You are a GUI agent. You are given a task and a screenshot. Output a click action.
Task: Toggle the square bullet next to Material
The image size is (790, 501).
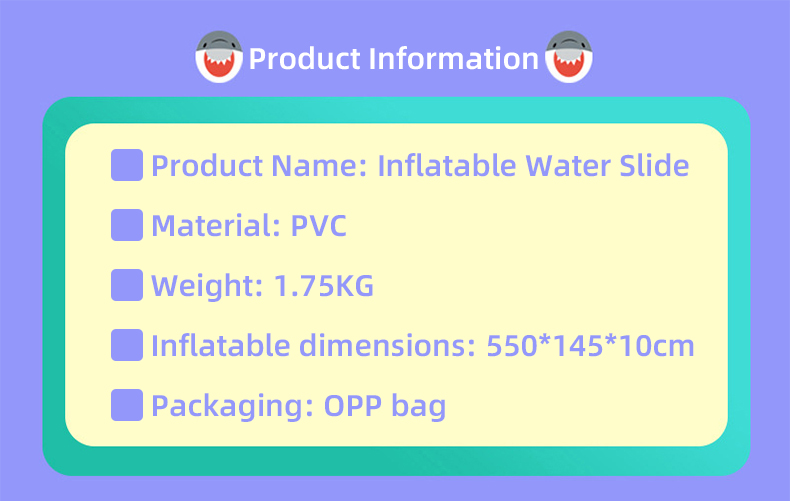pos(127,225)
